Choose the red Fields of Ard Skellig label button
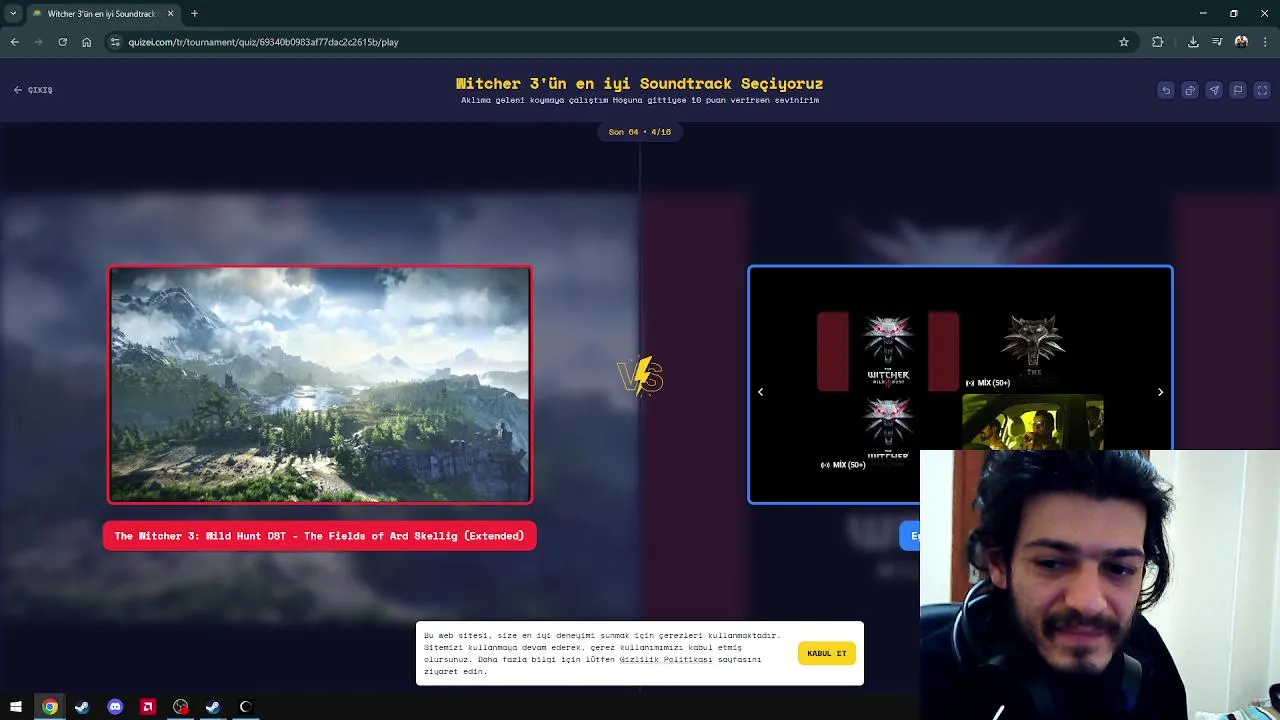 (x=320, y=536)
